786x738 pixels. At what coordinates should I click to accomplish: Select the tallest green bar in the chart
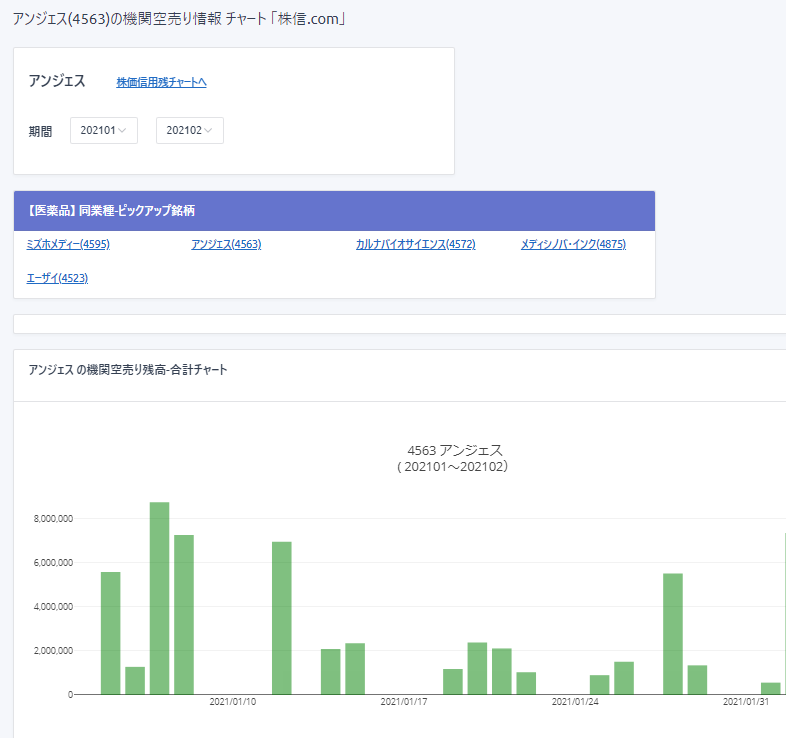(159, 600)
